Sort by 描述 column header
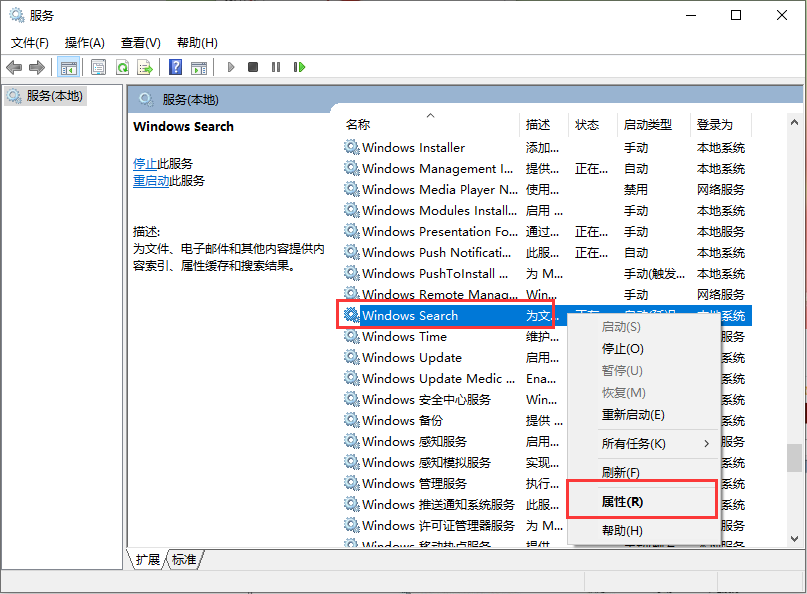Viewport: 807px width, 594px height. (x=543, y=125)
